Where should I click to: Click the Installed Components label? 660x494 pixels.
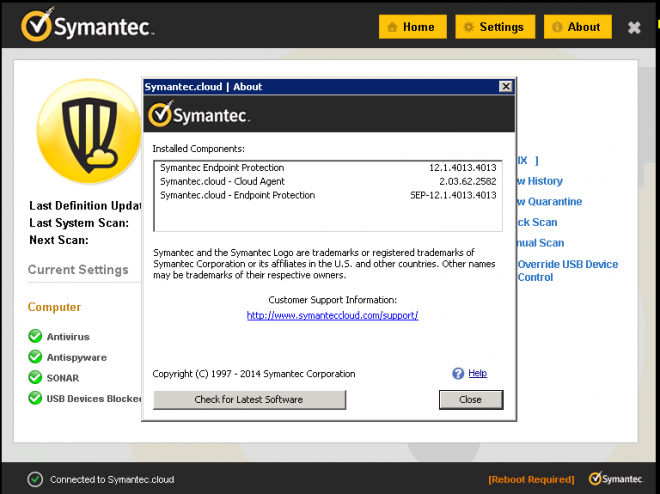[x=198, y=149]
